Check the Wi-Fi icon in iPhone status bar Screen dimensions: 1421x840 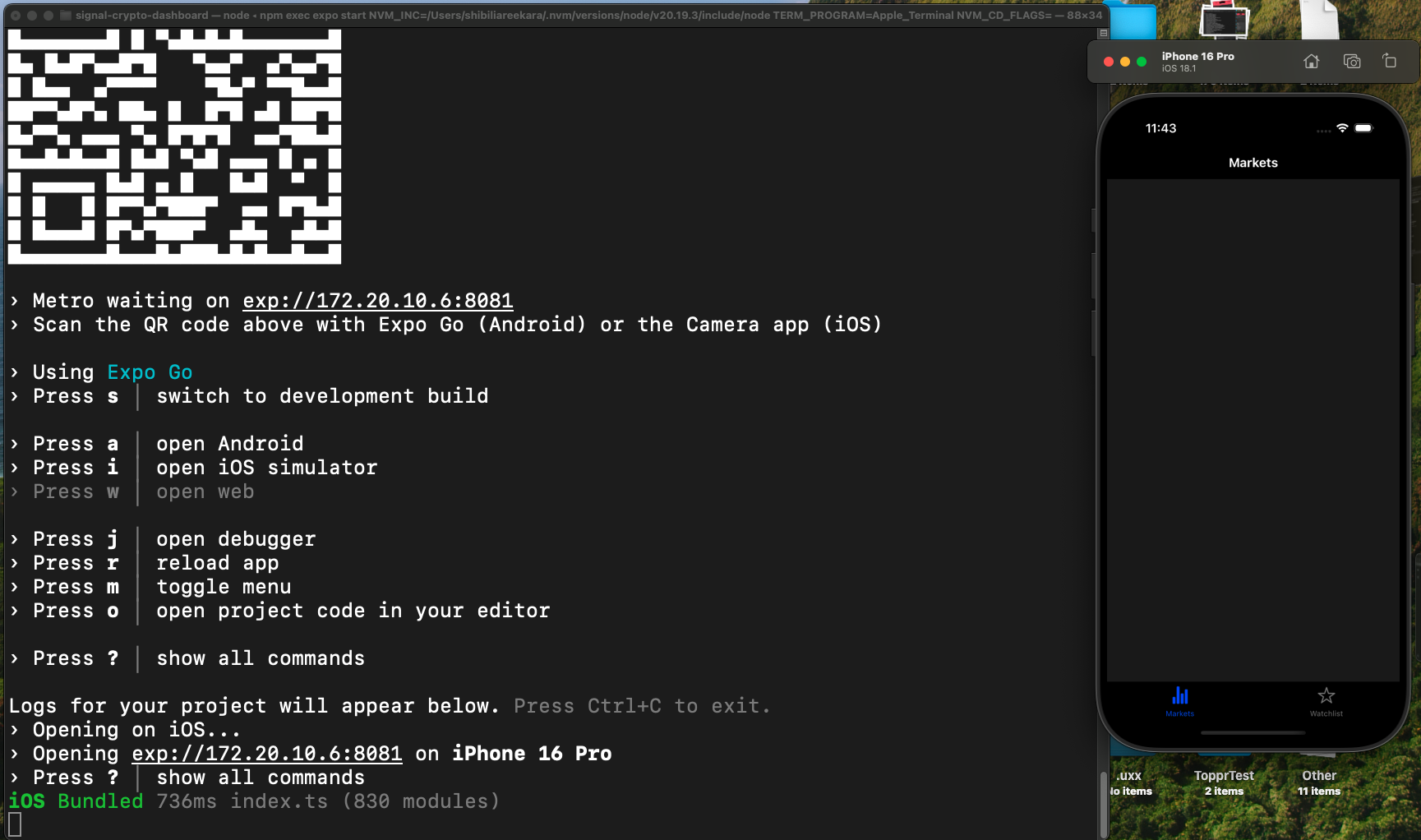1342,128
